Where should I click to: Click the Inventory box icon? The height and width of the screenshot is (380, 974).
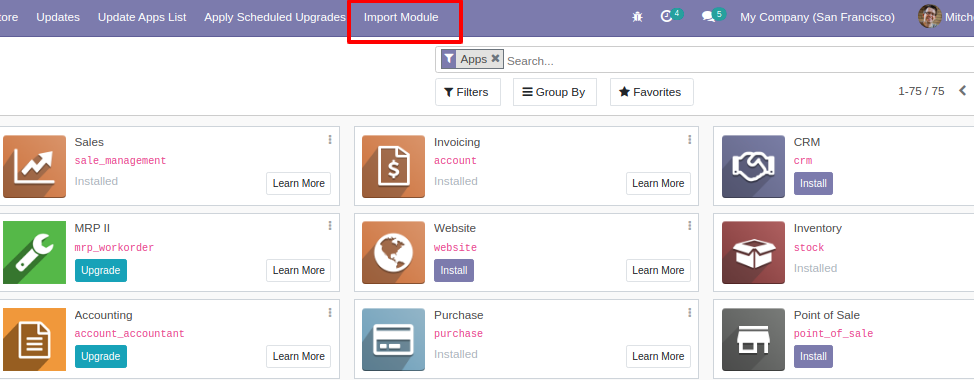[x=753, y=252]
